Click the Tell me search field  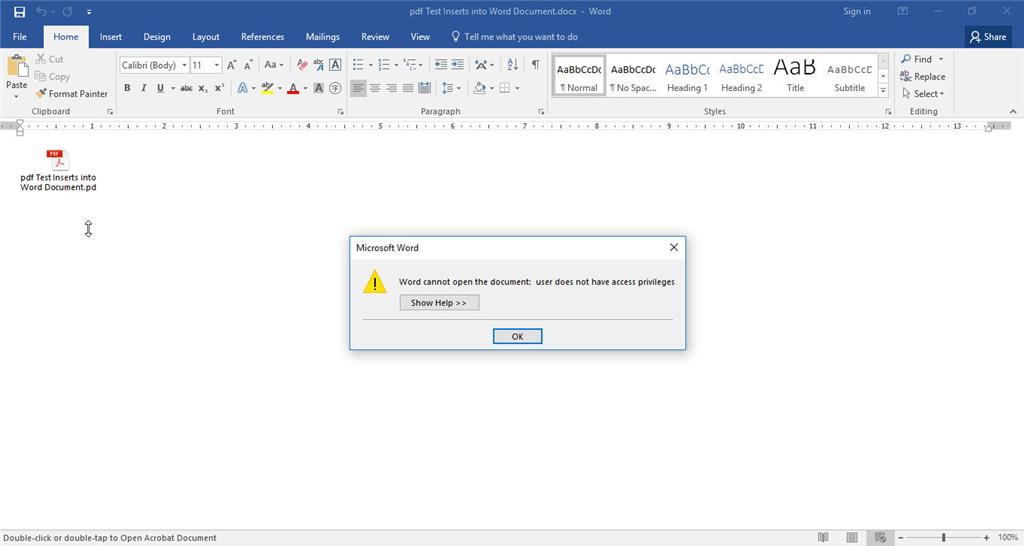pyautogui.click(x=515, y=37)
